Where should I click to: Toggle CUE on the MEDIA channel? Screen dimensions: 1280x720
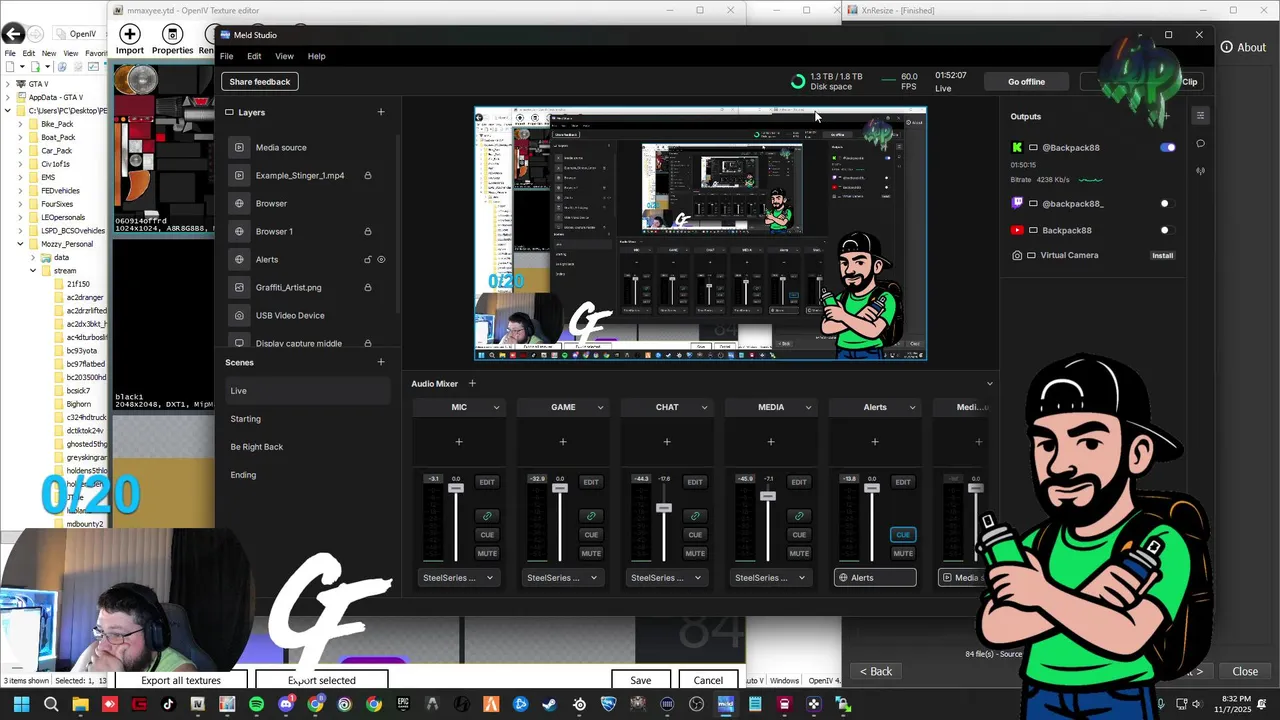[799, 534]
